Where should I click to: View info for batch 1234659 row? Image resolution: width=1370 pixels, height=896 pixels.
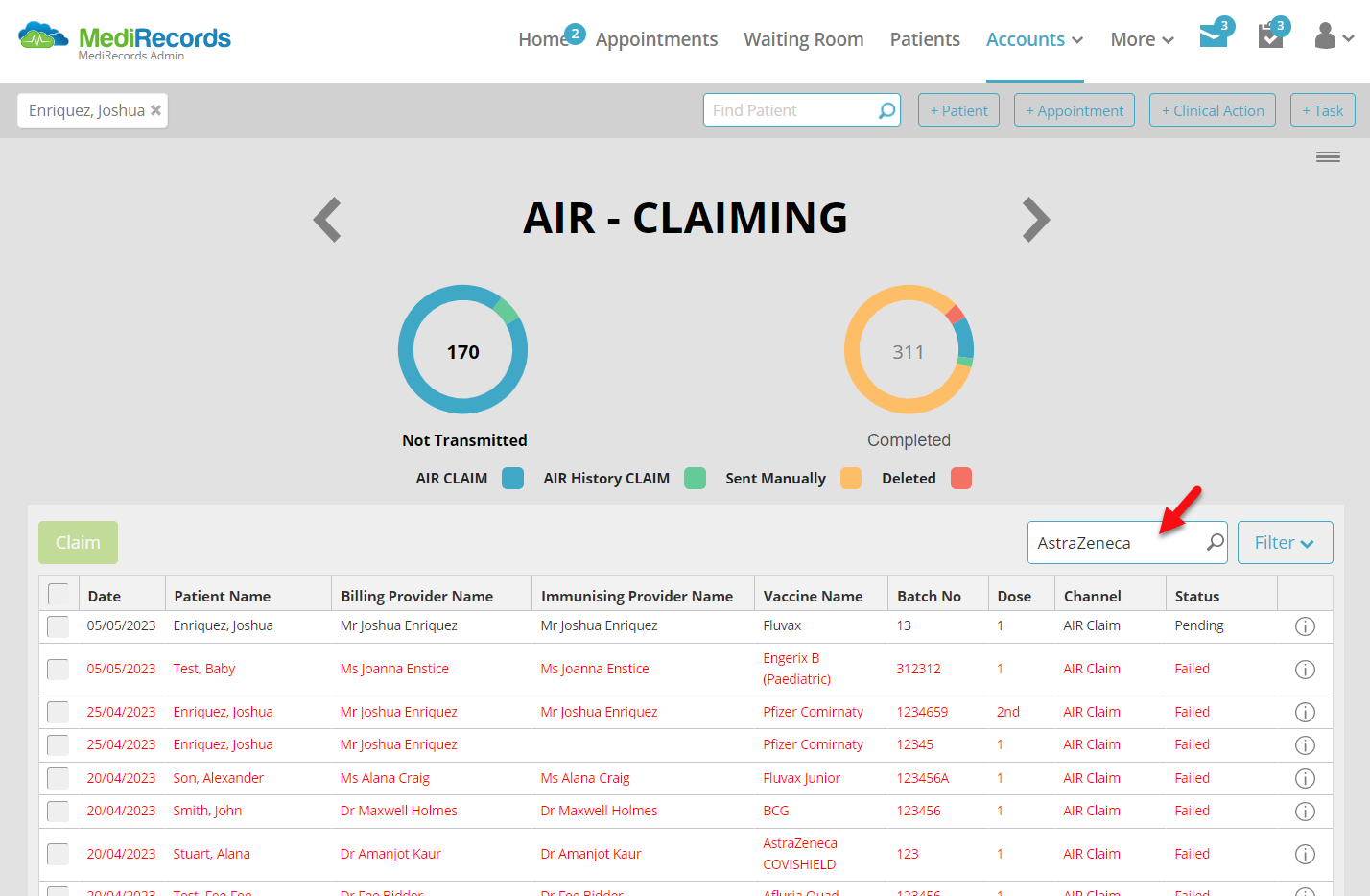click(1305, 713)
